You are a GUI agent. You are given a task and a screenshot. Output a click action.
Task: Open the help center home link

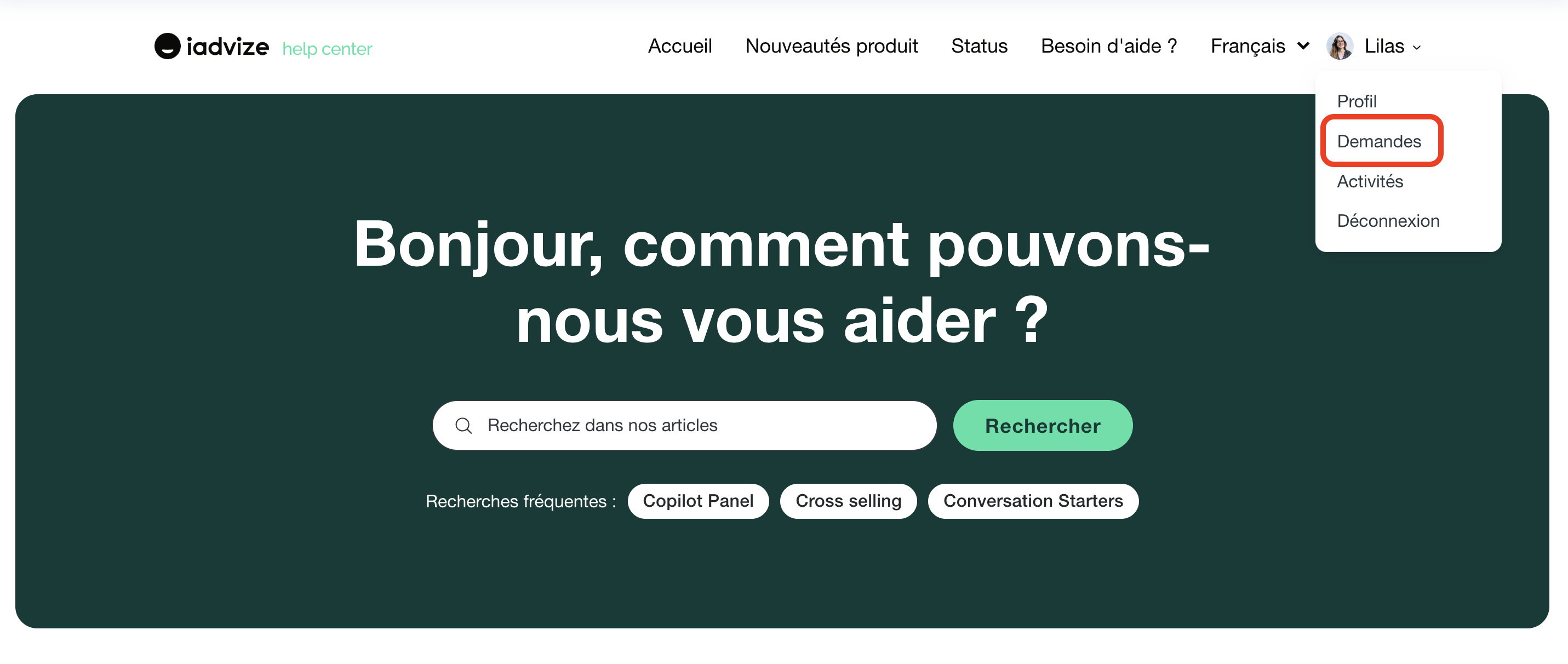327,49
